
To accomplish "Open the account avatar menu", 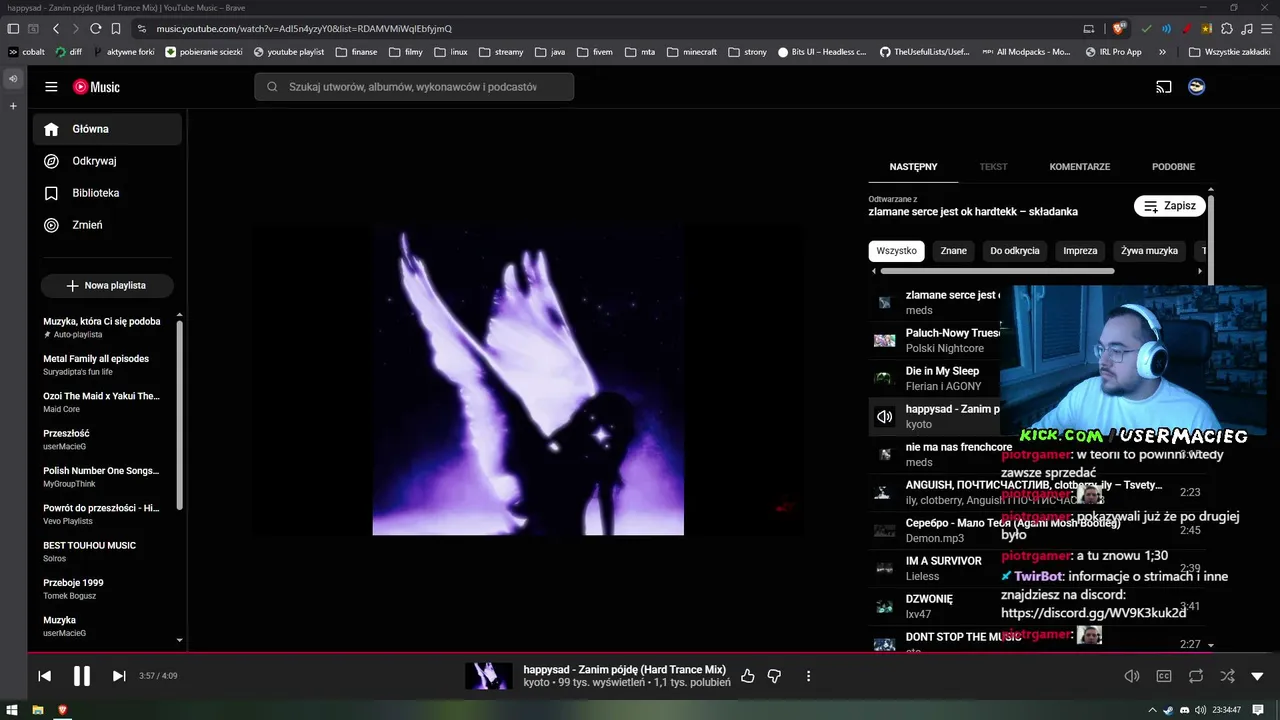I will [x=1196, y=87].
